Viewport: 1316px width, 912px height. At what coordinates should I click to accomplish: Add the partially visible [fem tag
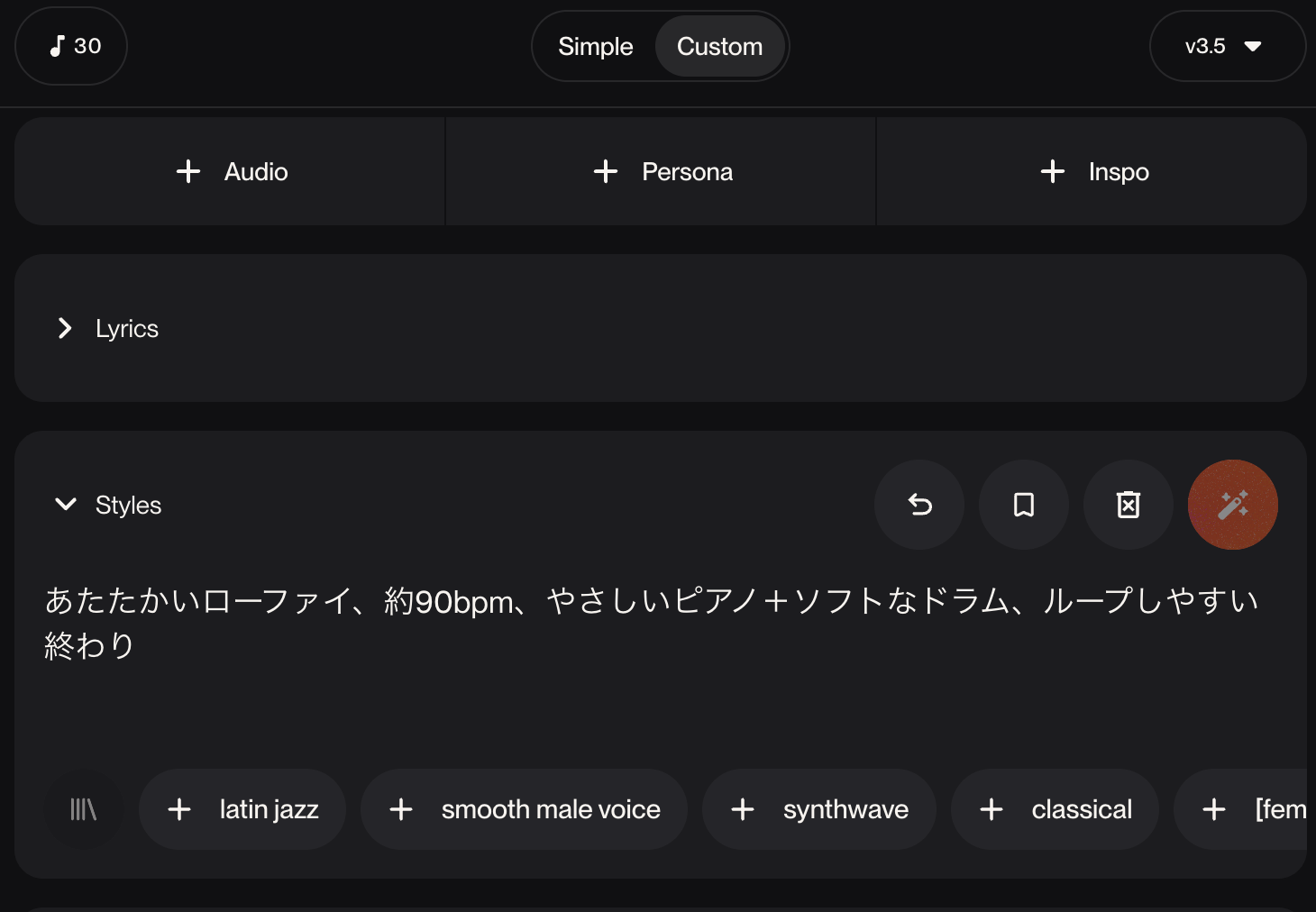coord(1253,809)
